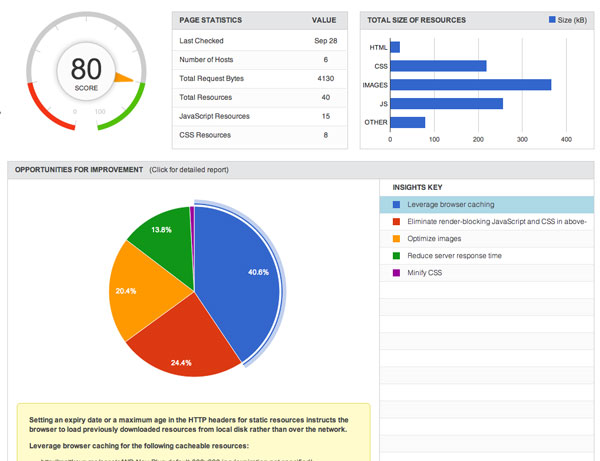Select the Total Resources statistics row
This screenshot has height=461, width=600.
point(260,98)
